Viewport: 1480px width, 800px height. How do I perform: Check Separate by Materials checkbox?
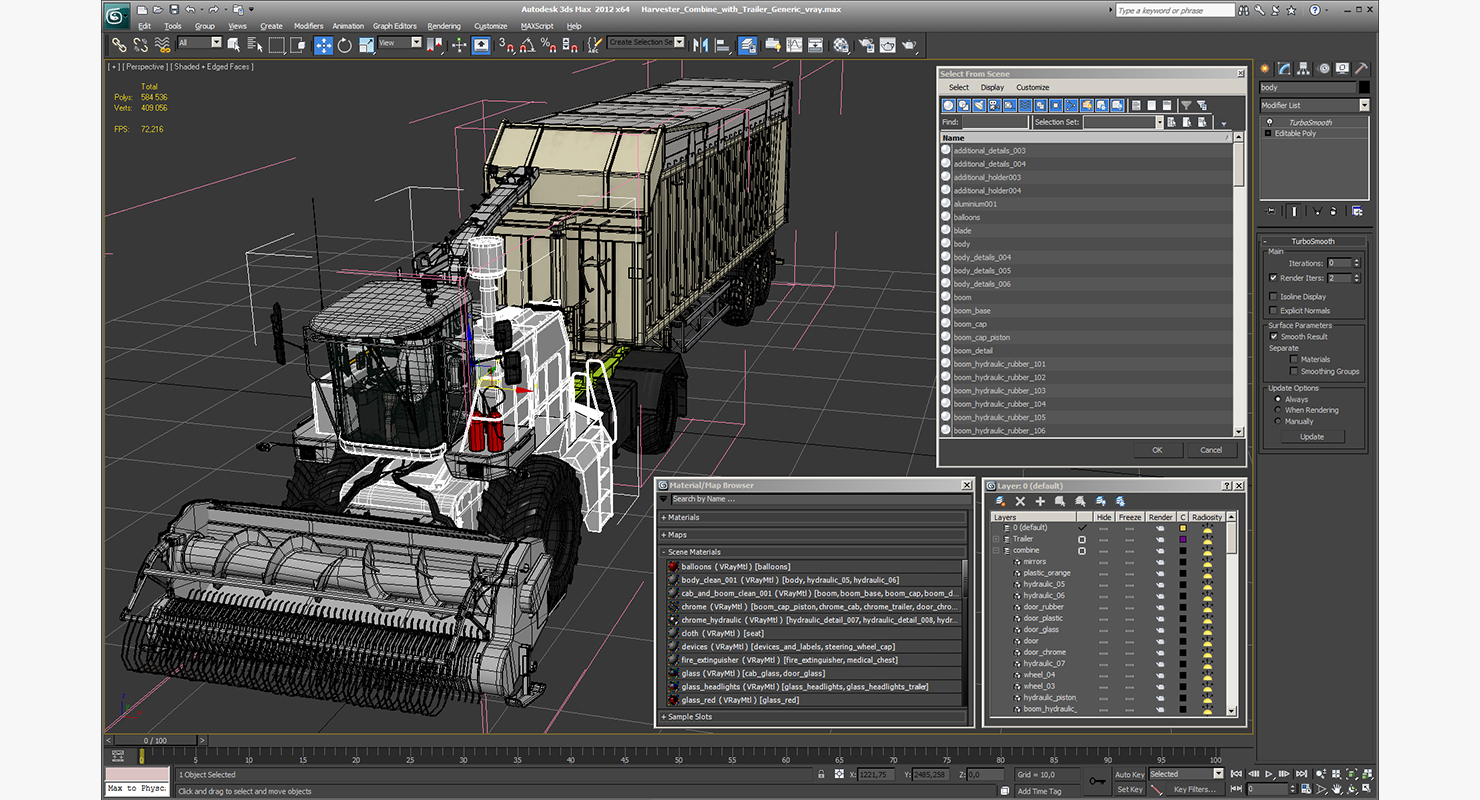[1293, 359]
